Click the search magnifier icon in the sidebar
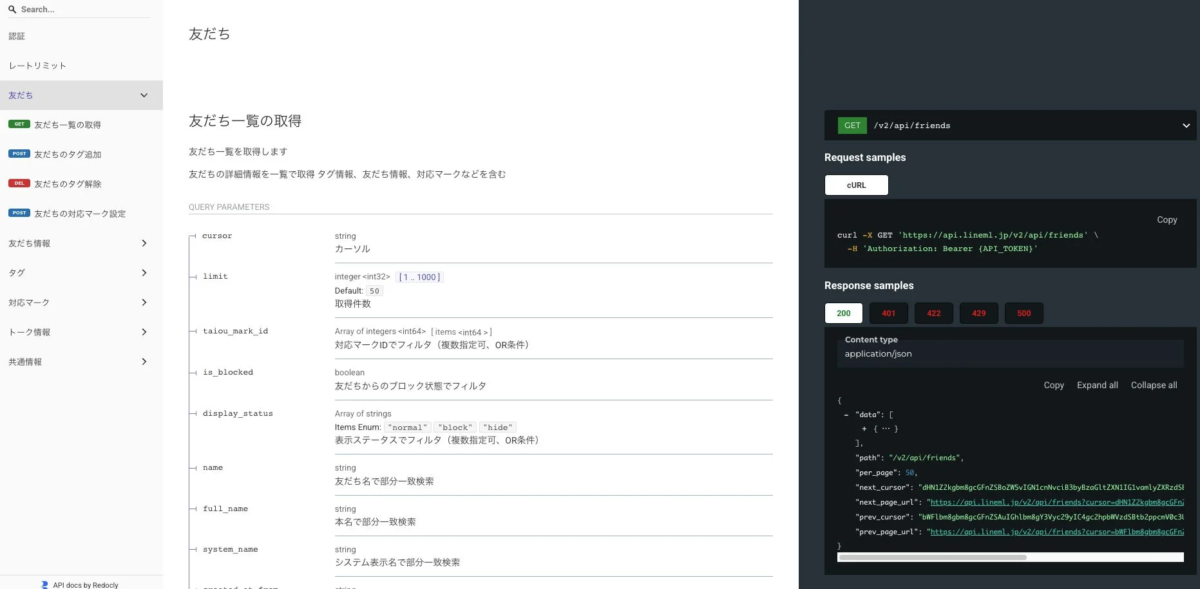This screenshot has width=1200, height=589. tap(11, 9)
